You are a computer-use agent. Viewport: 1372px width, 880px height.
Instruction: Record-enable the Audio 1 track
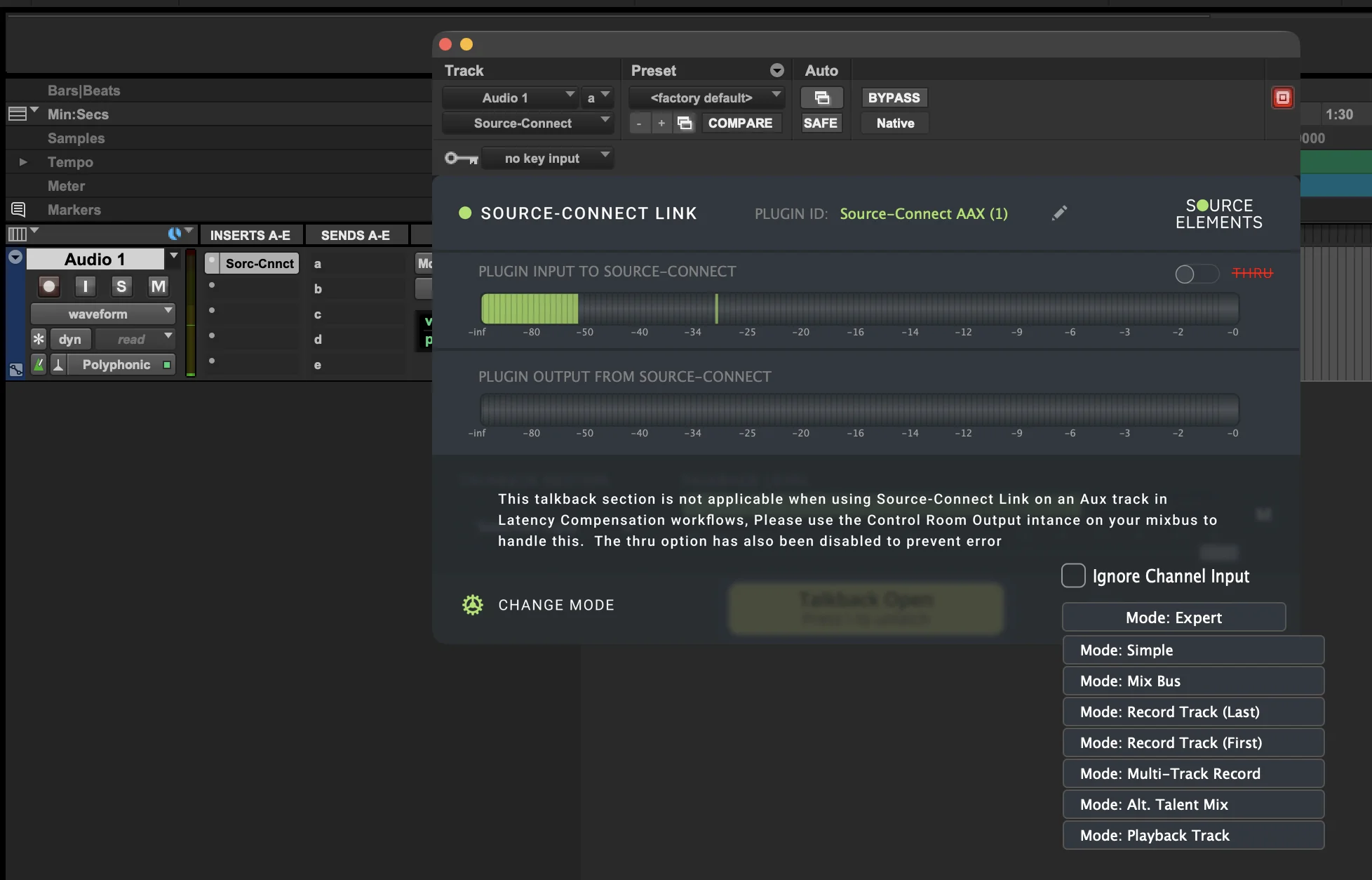[x=49, y=286]
